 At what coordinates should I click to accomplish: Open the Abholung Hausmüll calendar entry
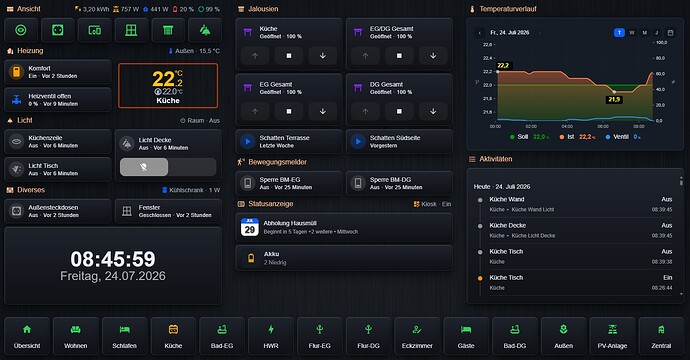coord(344,227)
